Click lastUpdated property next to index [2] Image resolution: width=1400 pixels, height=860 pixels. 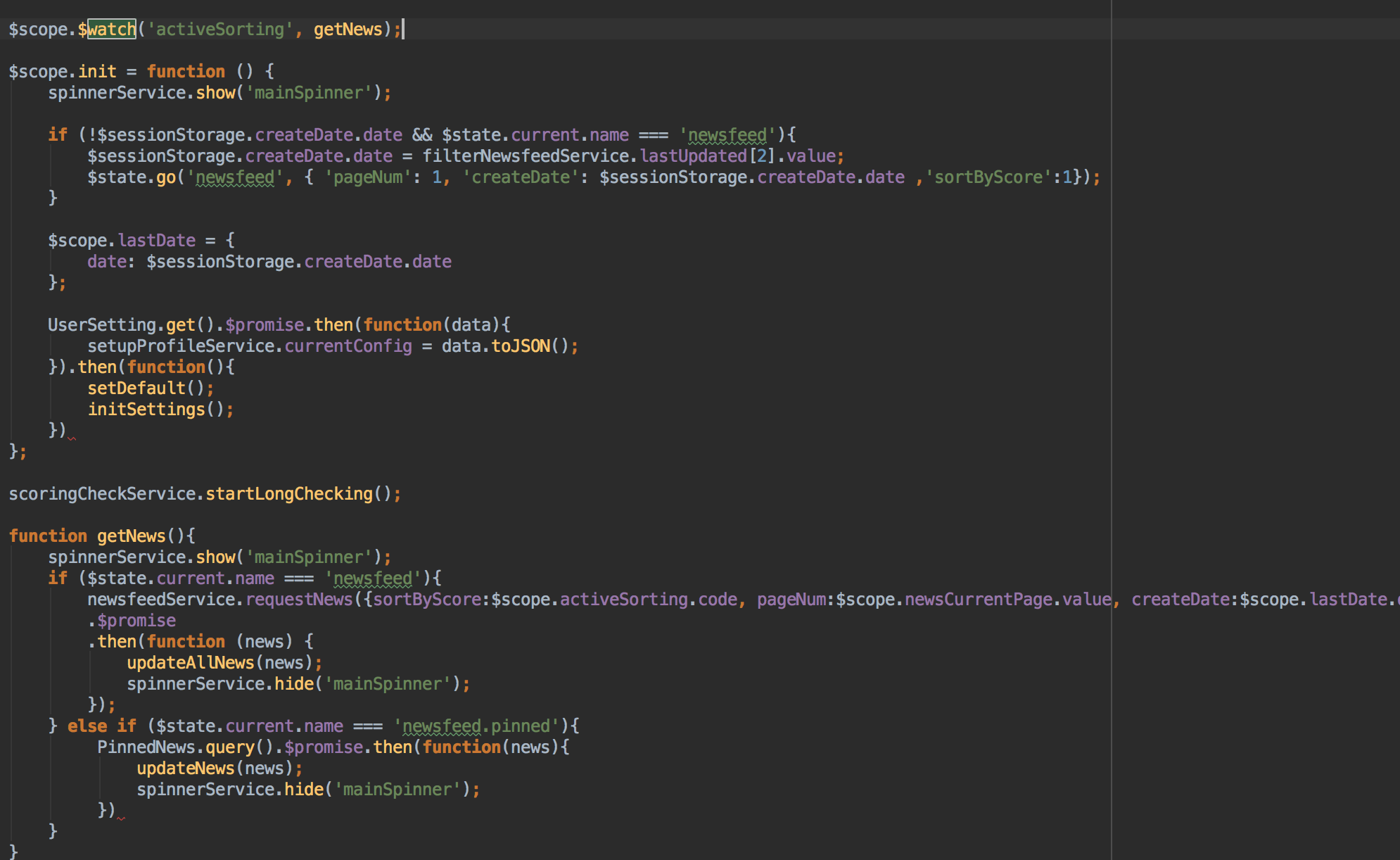click(693, 156)
